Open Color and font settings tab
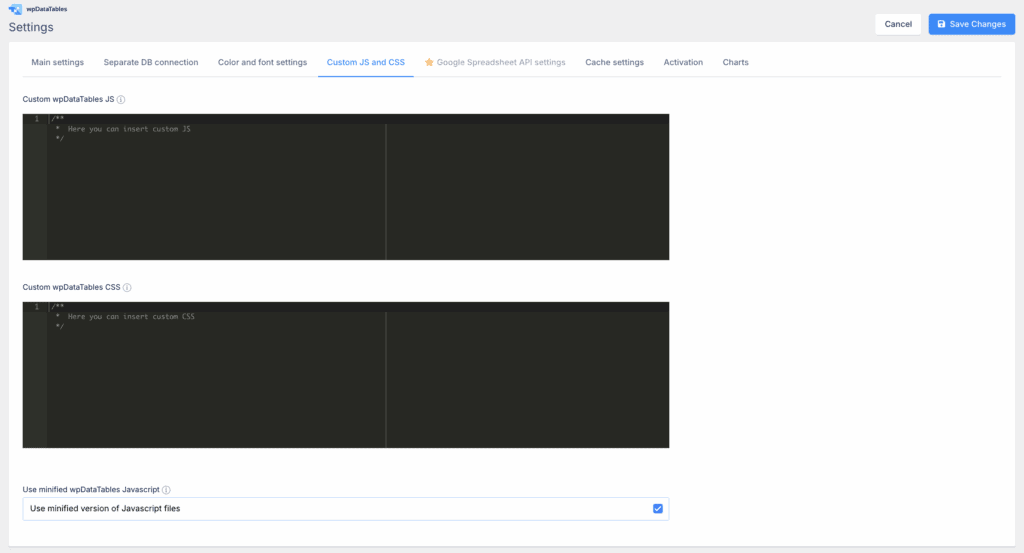The image size is (1024, 553). [x=263, y=62]
